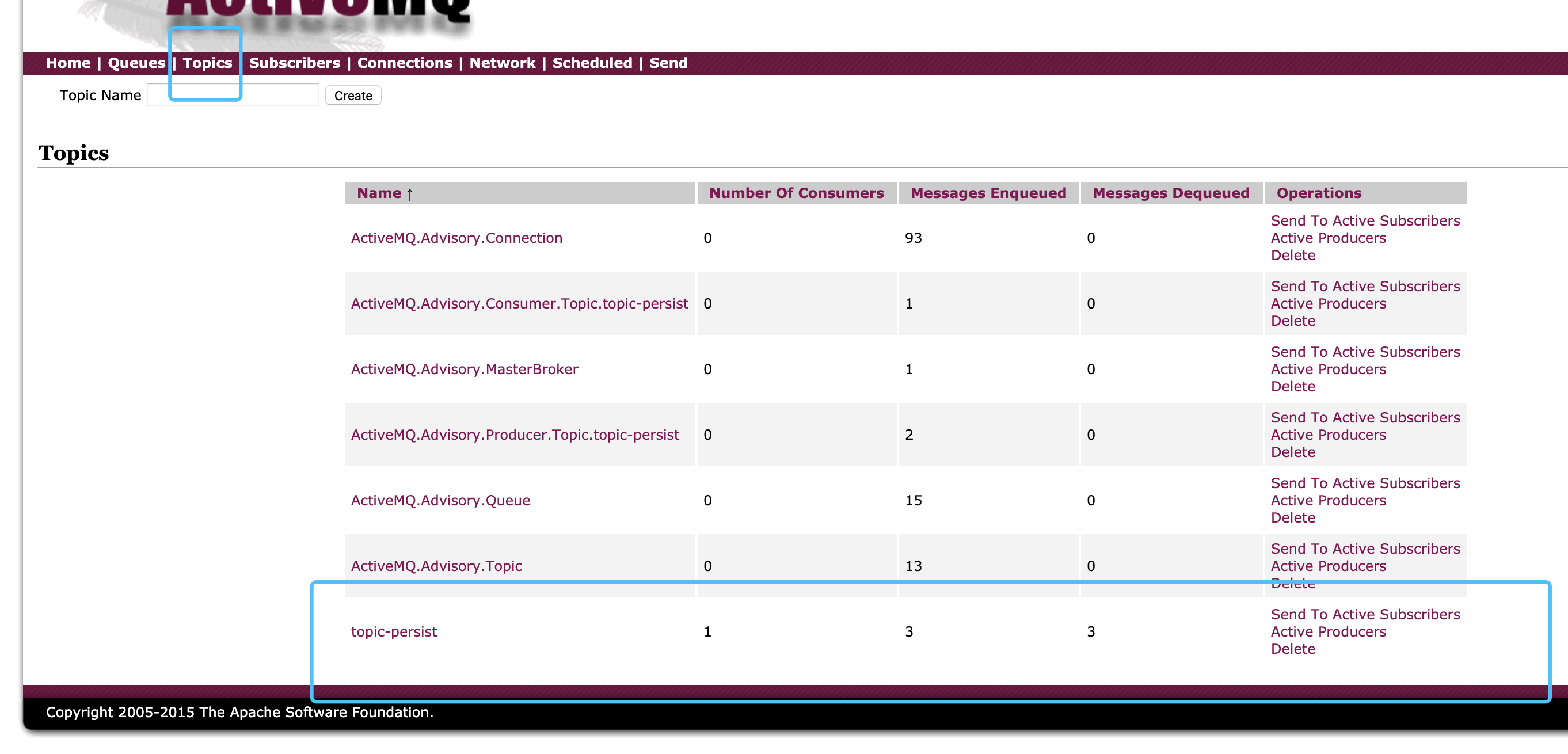
Task: Open the Connections menu link
Action: 404,63
